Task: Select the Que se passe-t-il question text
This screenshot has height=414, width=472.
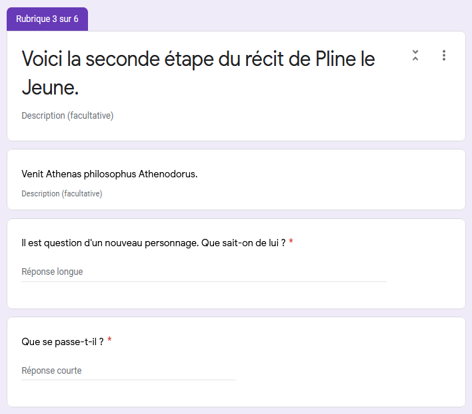Action: (x=63, y=342)
